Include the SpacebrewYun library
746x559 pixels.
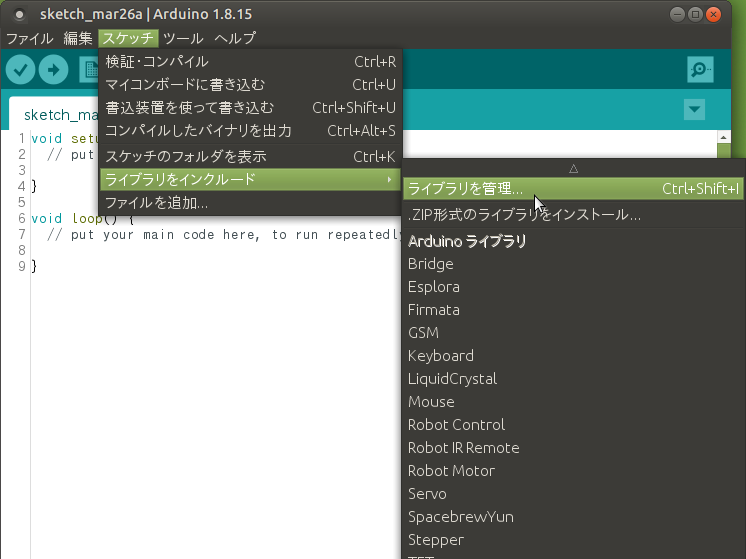click(573, 517)
